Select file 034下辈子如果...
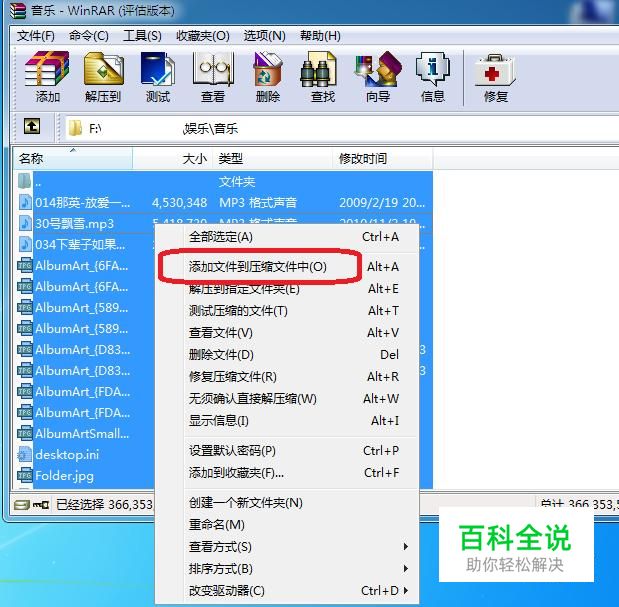Image resolution: width=619 pixels, height=607 pixels. click(x=80, y=245)
